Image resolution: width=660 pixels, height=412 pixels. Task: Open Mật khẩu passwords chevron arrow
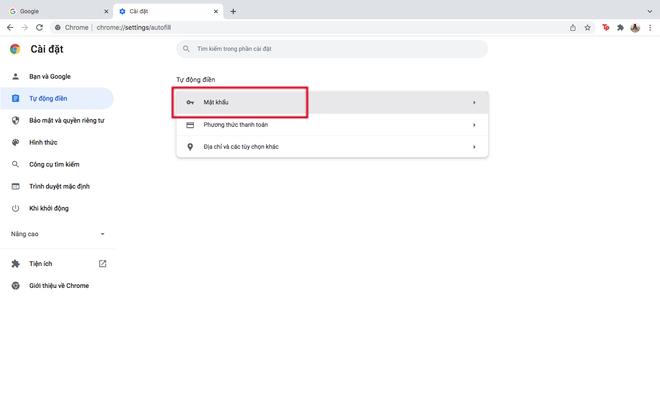tap(474, 103)
